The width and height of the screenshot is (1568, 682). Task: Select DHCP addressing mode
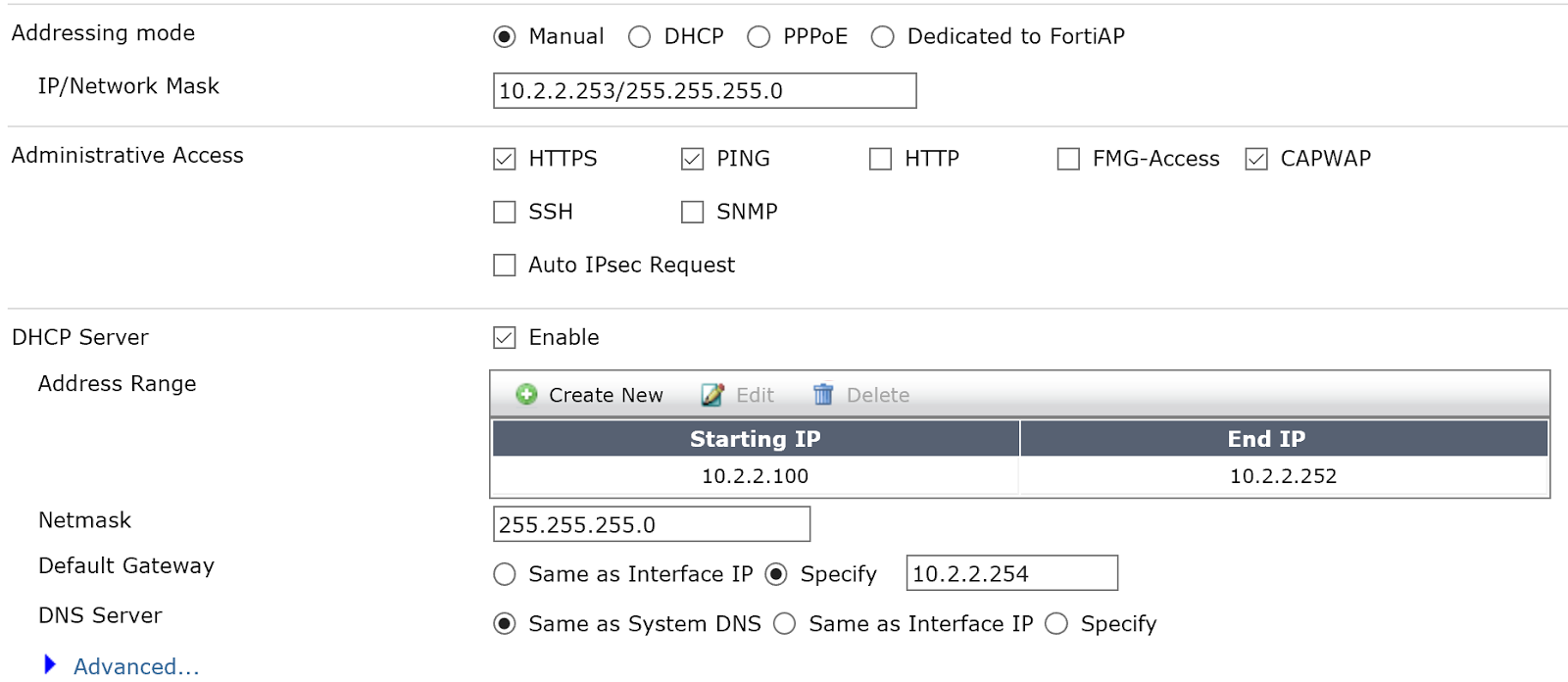(640, 37)
